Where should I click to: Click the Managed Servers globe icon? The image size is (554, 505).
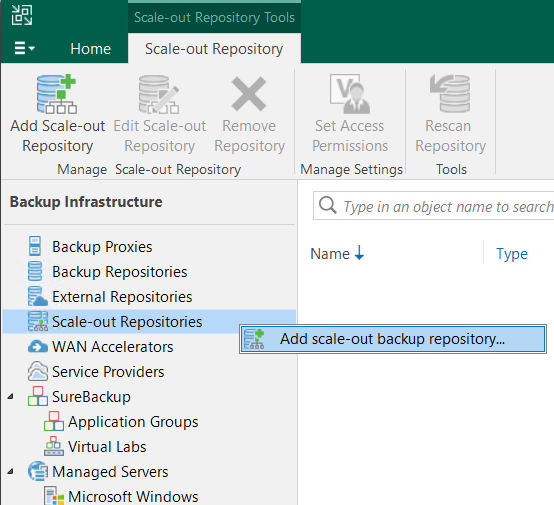tap(37, 471)
